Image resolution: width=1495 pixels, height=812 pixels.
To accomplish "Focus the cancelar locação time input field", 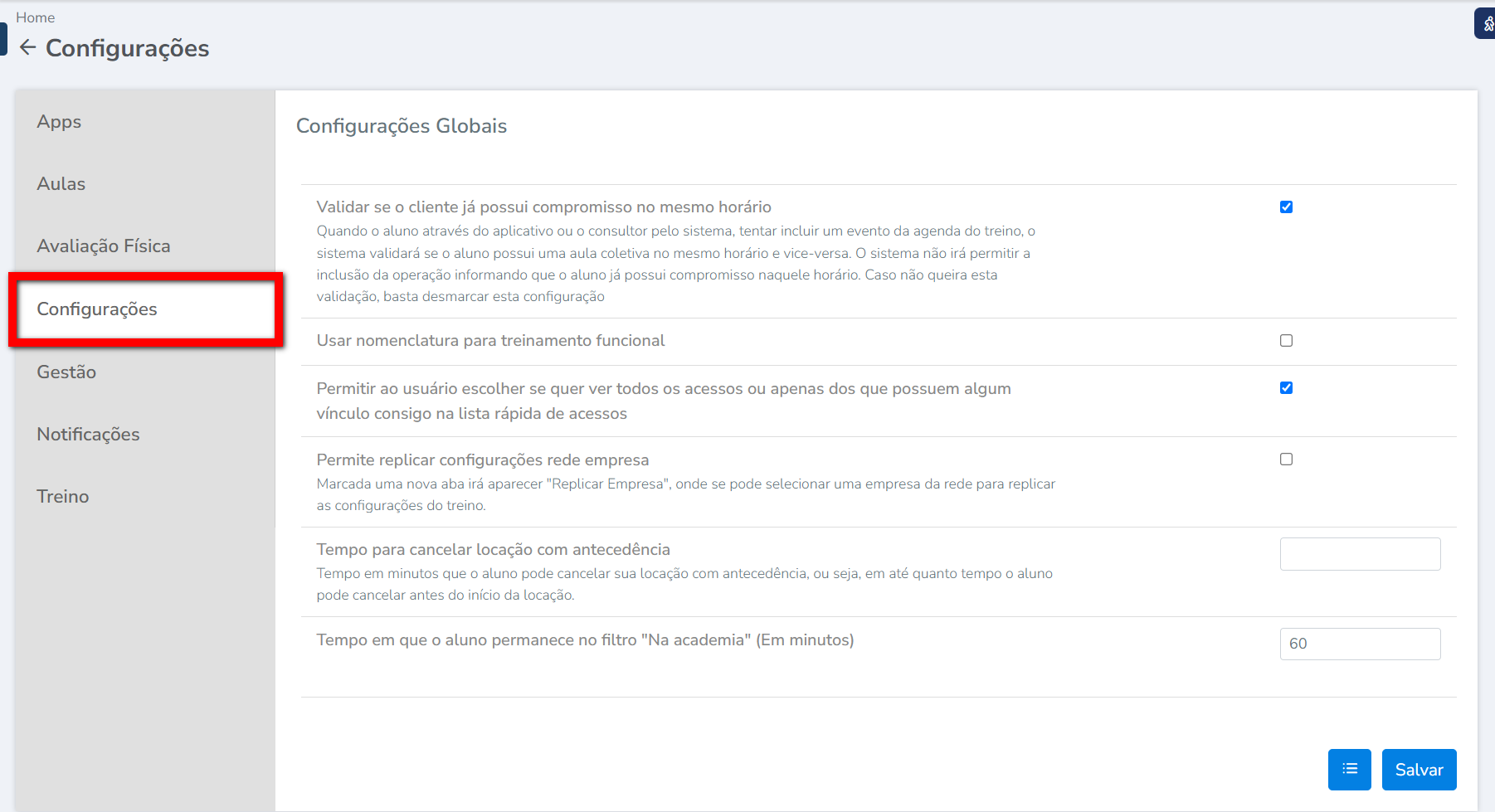I will click(1360, 554).
